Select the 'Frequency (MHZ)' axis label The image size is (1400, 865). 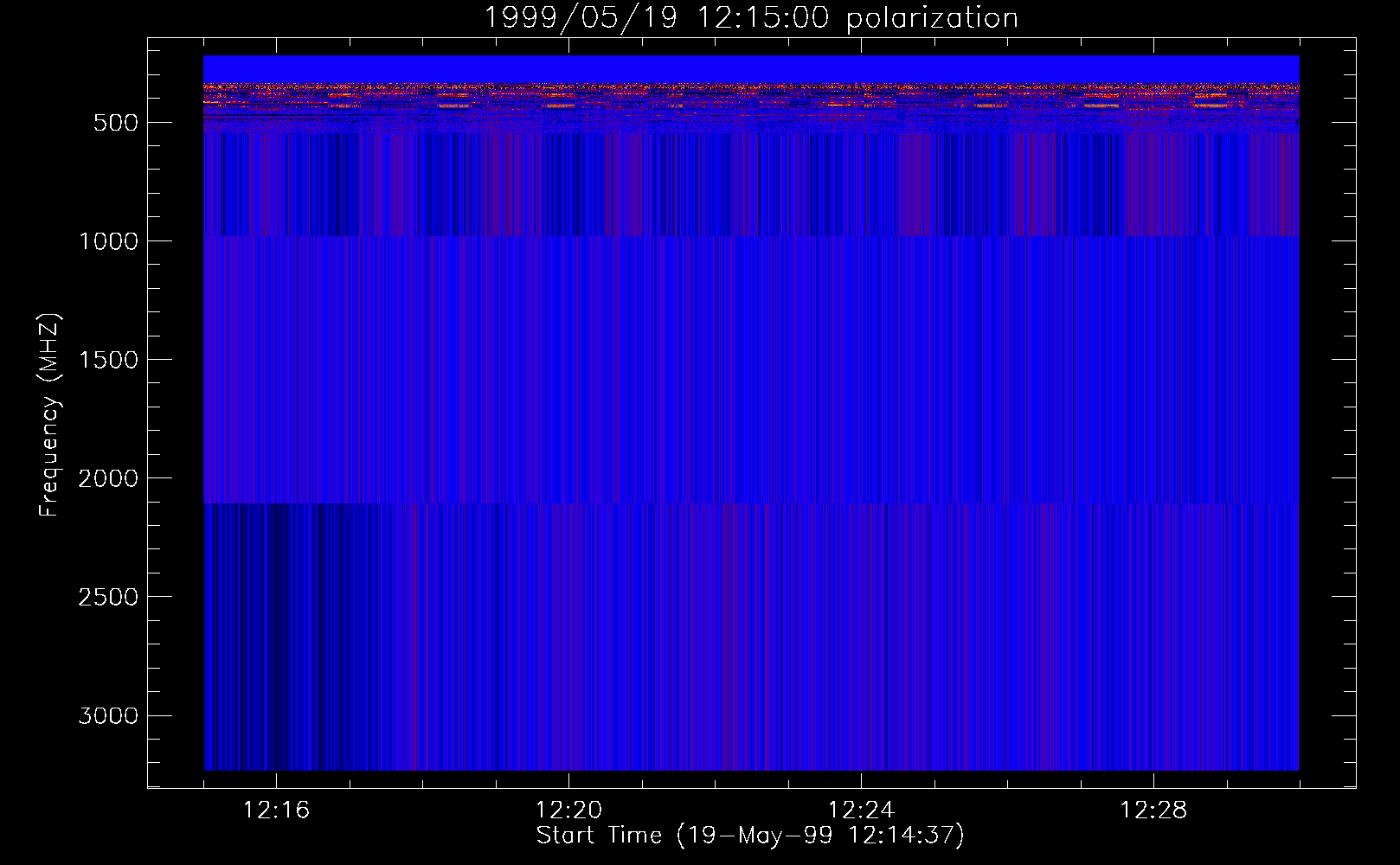click(50, 414)
